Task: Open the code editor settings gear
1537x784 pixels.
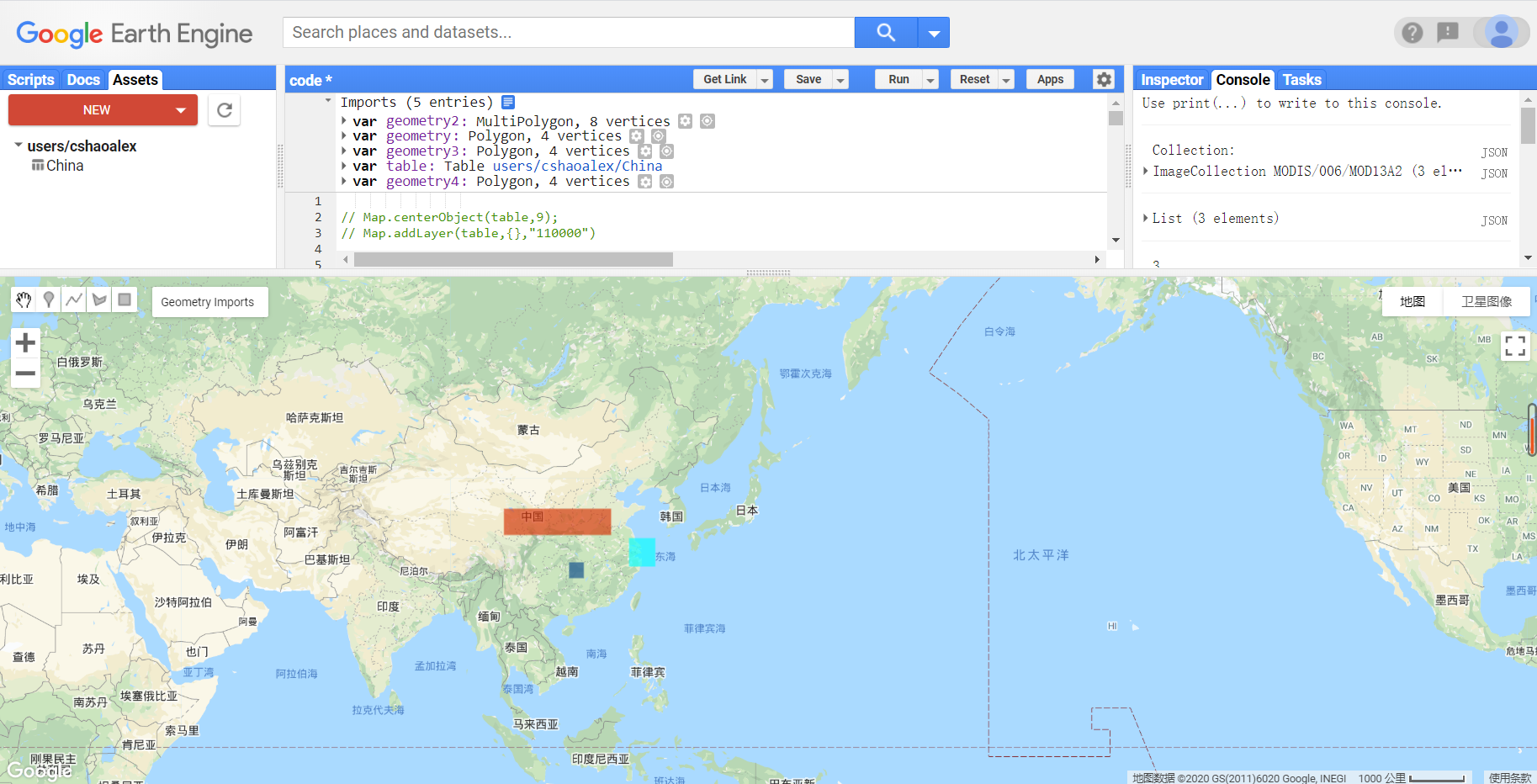Action: click(1104, 78)
